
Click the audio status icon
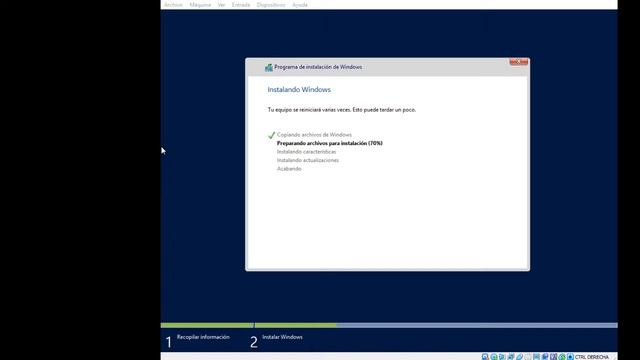click(501, 357)
